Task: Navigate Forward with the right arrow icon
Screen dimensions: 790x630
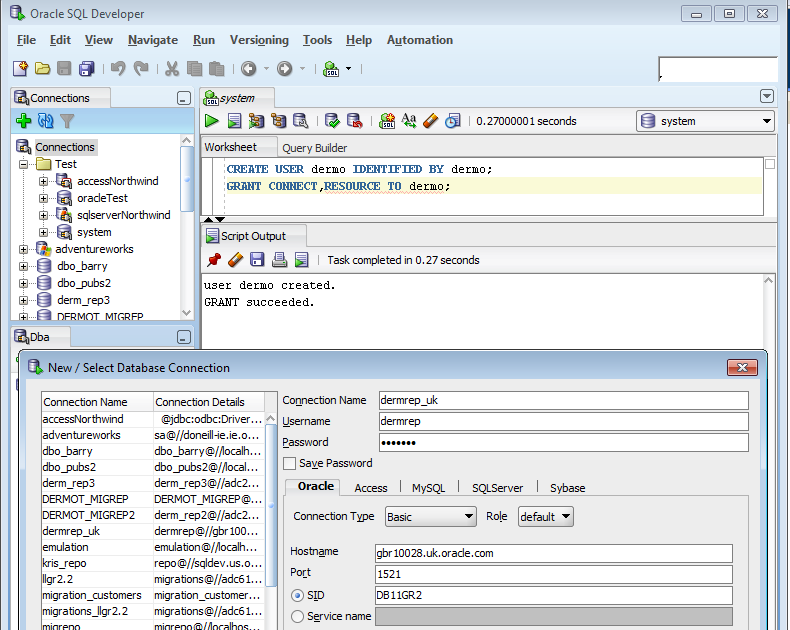Action: pyautogui.click(x=285, y=69)
